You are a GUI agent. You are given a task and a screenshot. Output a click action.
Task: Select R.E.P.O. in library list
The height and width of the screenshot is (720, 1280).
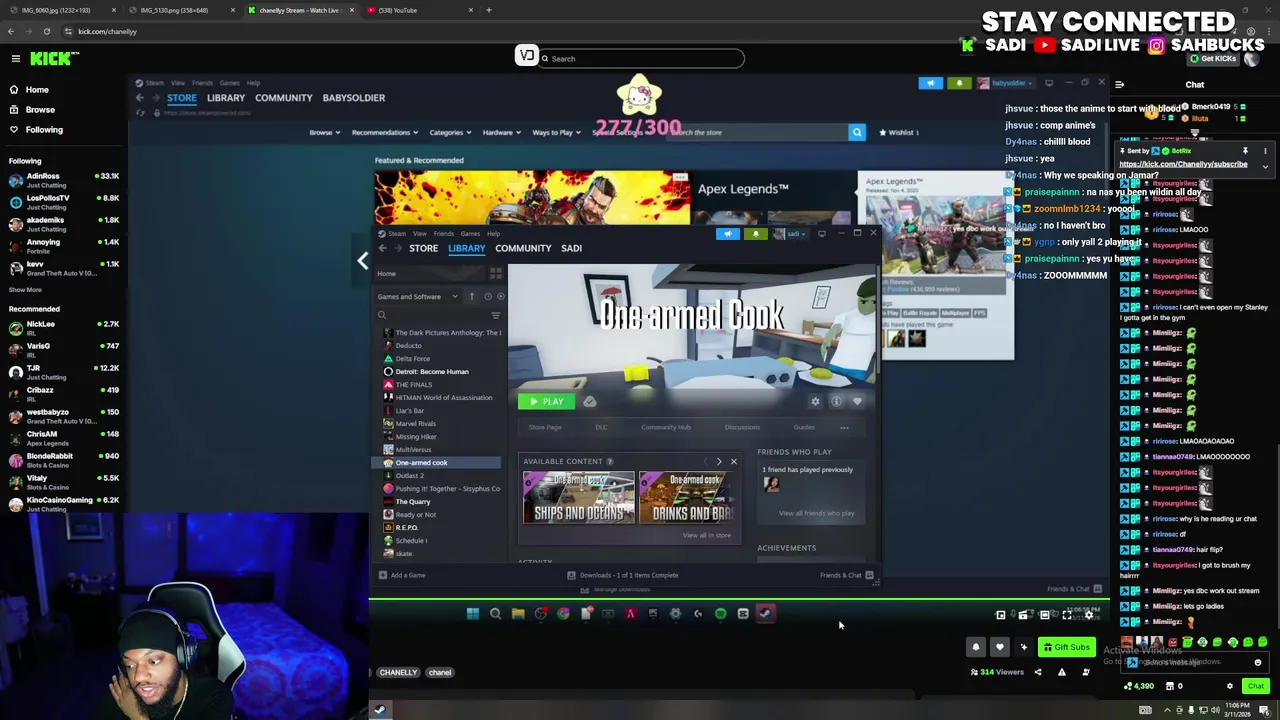pyautogui.click(x=406, y=527)
